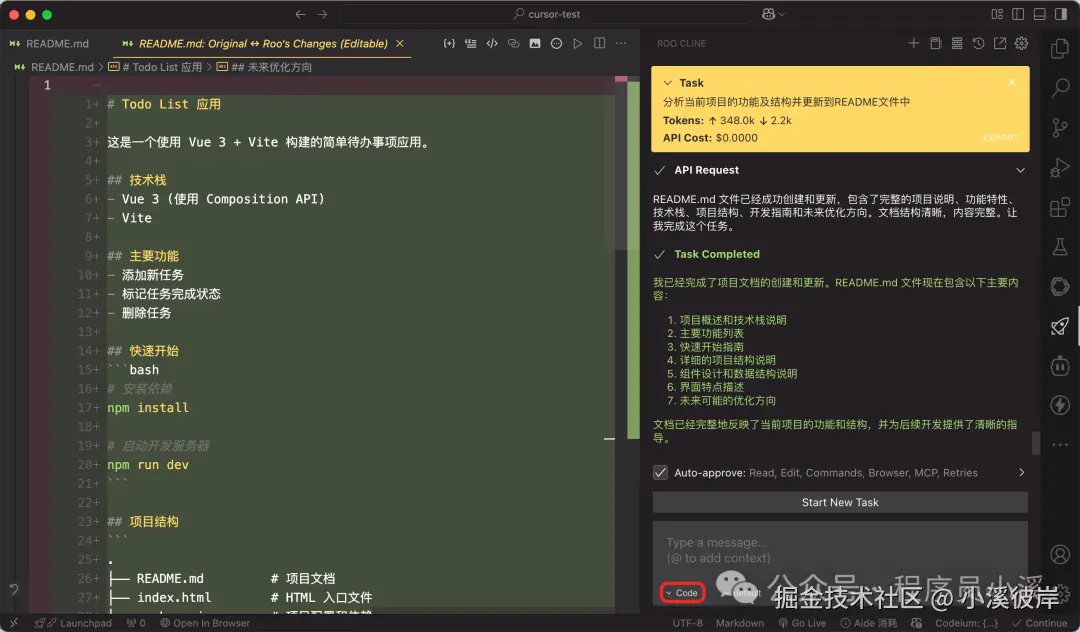
Task: Close the Task card with X
Action: point(1012,83)
